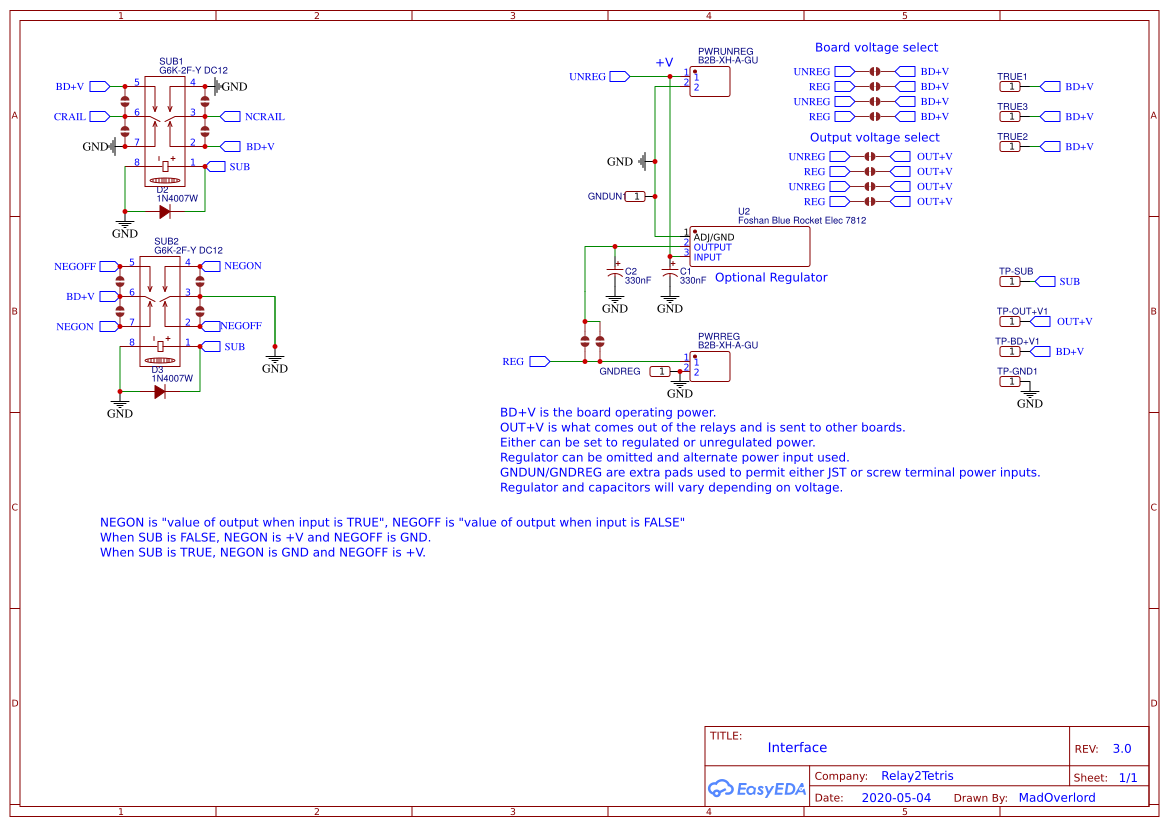Select the NCRAIL net label
Screen dimensions: 1169x827
(232, 116)
